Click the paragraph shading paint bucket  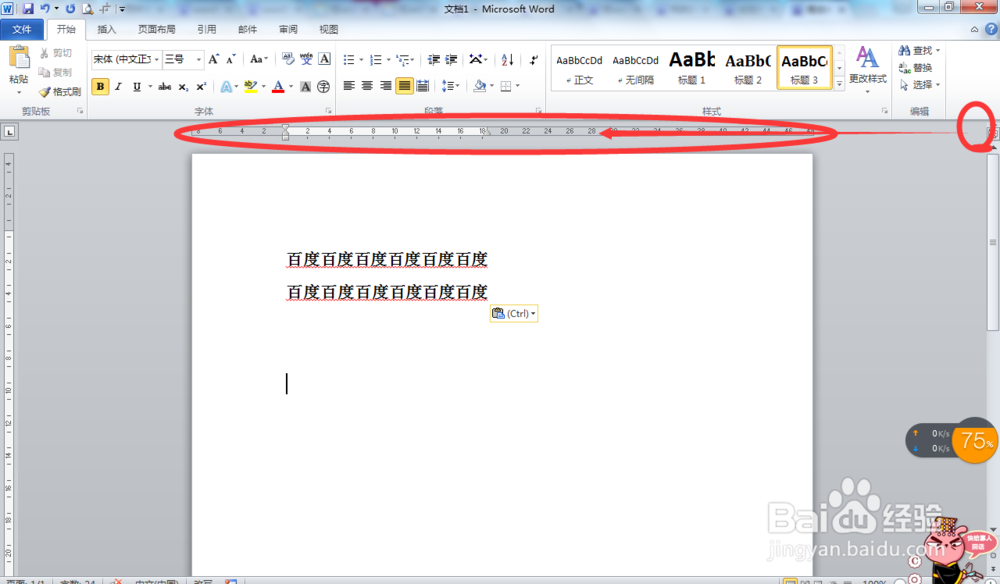(480, 86)
